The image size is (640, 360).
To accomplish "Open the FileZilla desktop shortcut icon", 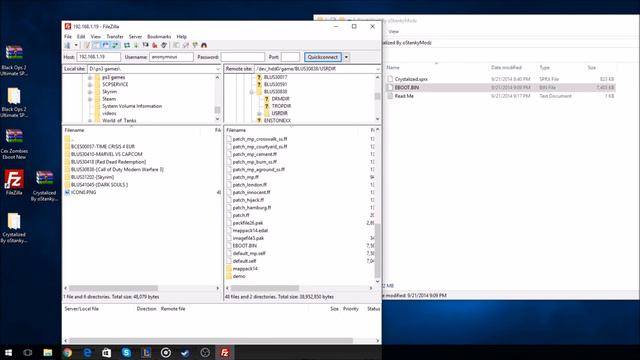I will tap(14, 182).
